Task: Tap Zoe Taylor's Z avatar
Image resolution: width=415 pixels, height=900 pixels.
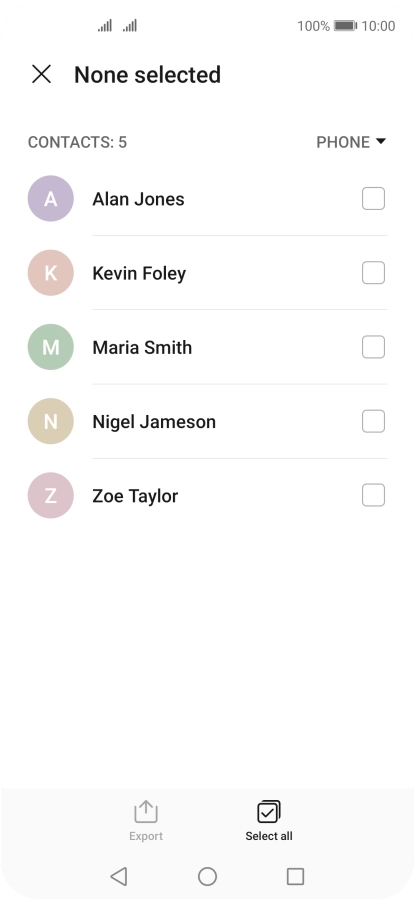Action: click(51, 495)
